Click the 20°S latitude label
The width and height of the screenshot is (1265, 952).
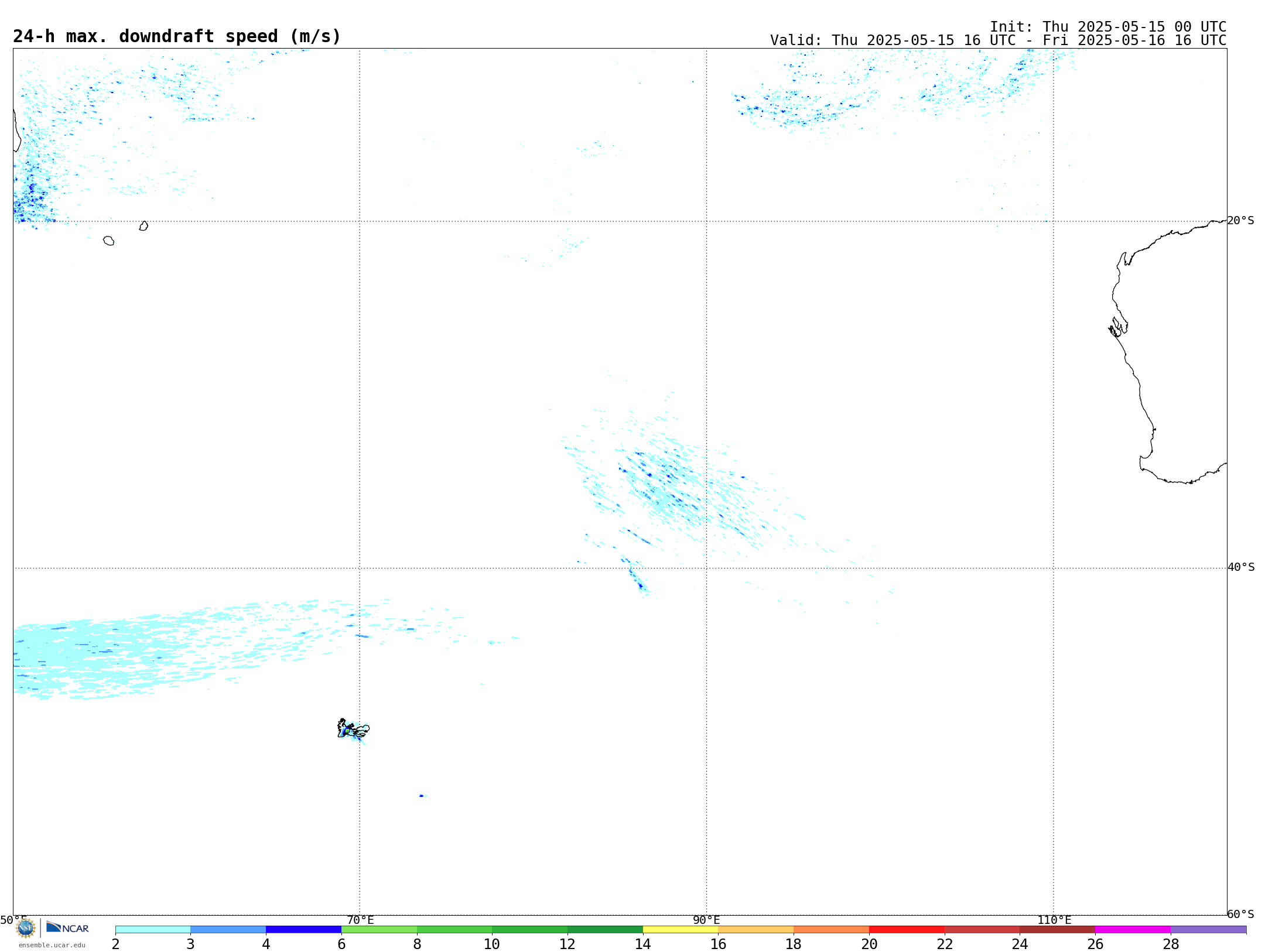[1241, 221]
